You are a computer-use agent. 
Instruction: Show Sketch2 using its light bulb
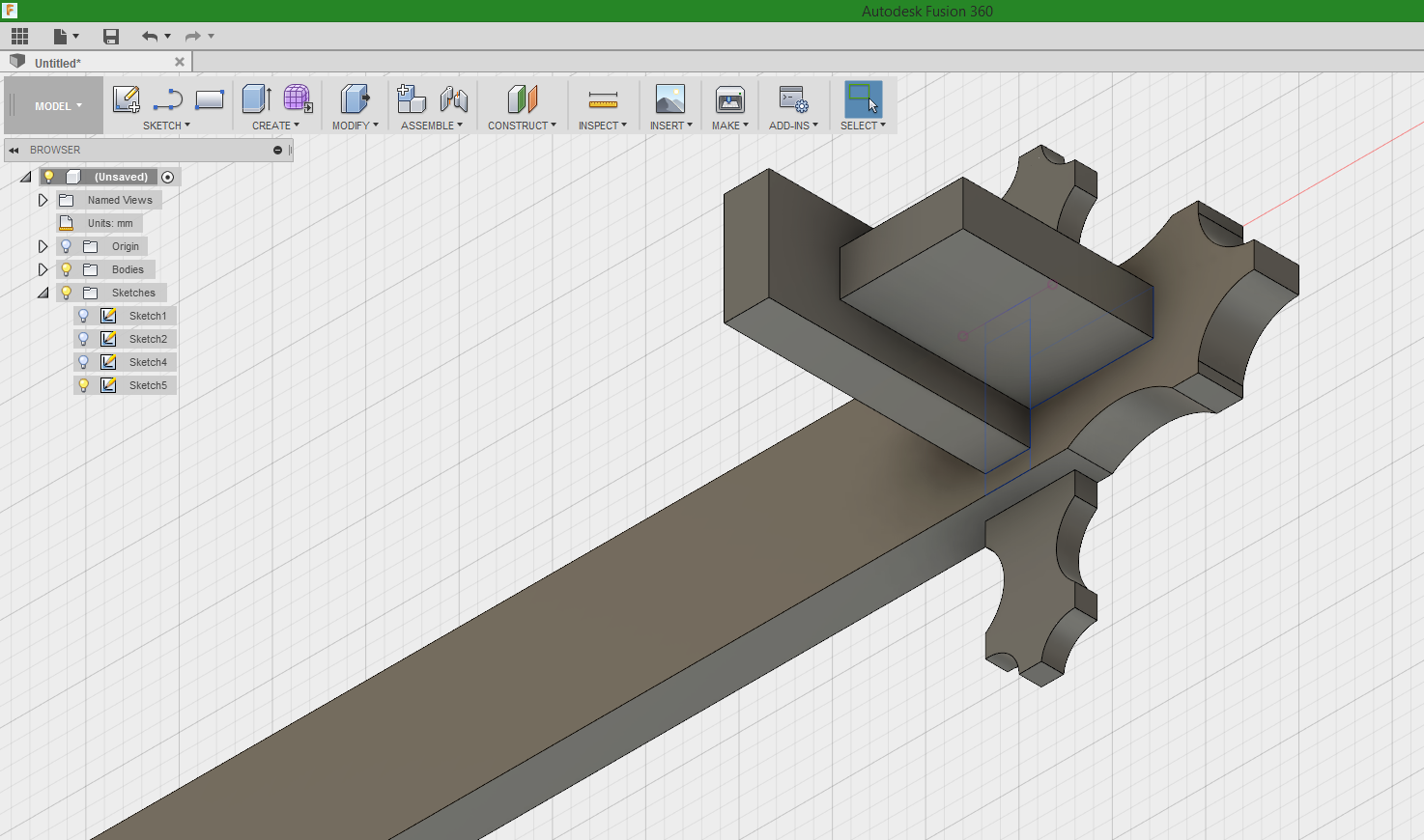click(83, 339)
